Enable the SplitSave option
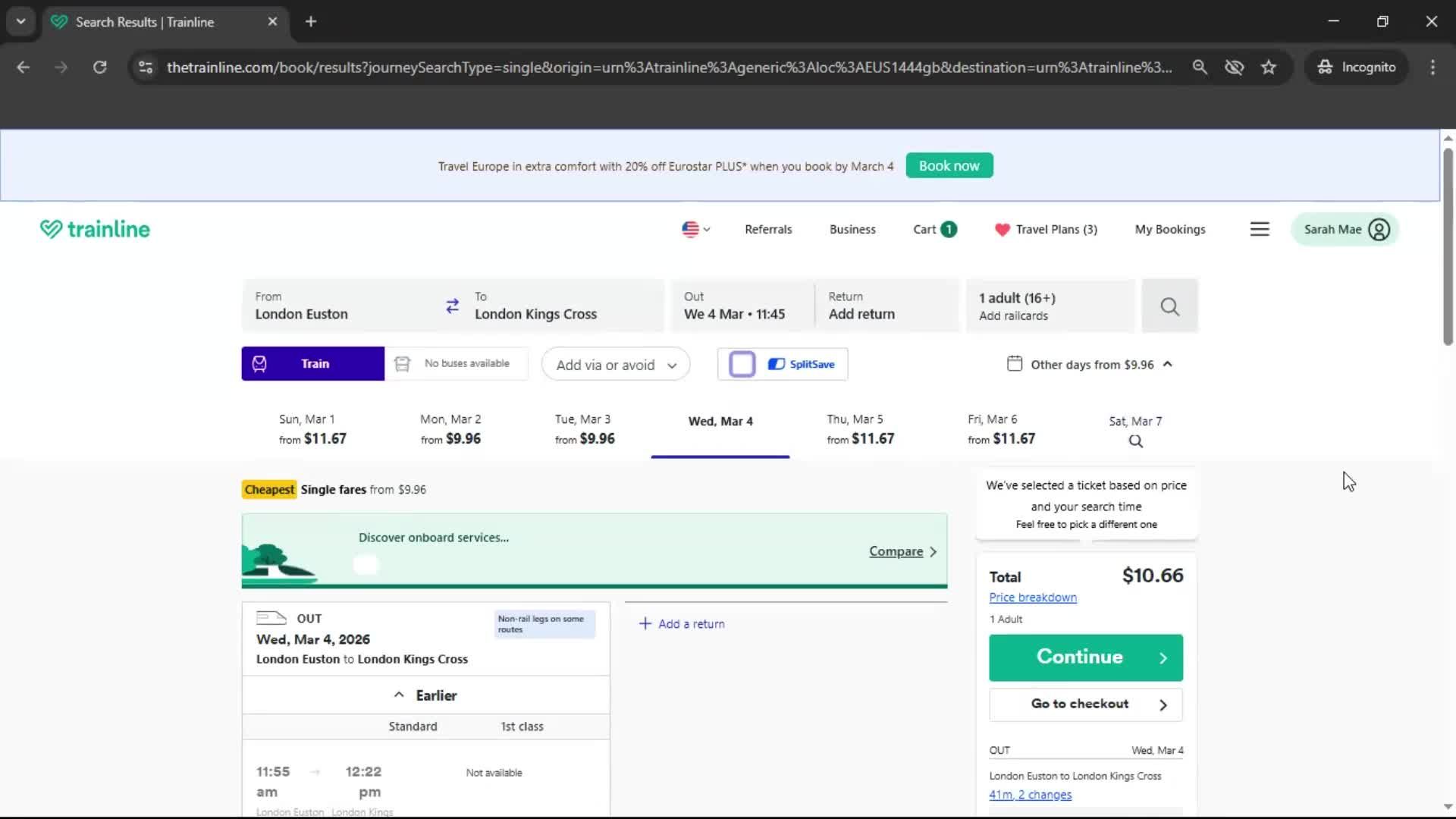This screenshot has width=1456, height=819. 742,364
